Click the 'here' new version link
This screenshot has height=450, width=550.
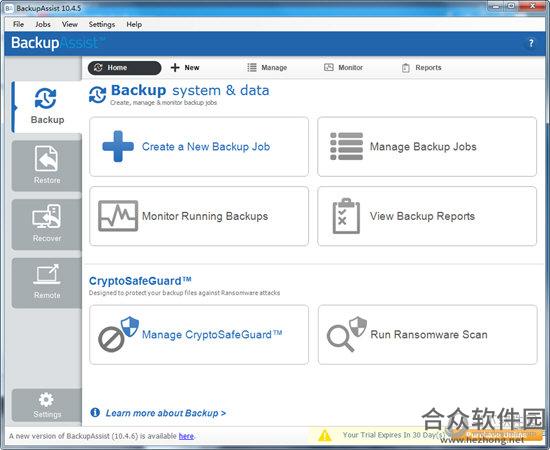tap(186, 436)
